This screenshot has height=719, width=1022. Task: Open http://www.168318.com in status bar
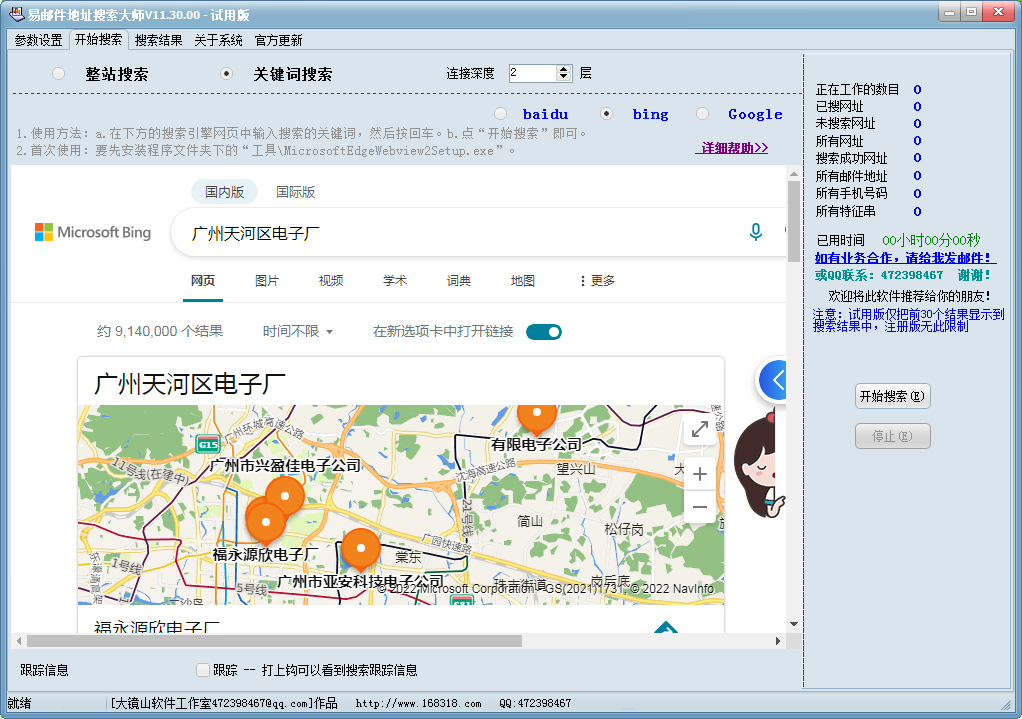tap(418, 703)
